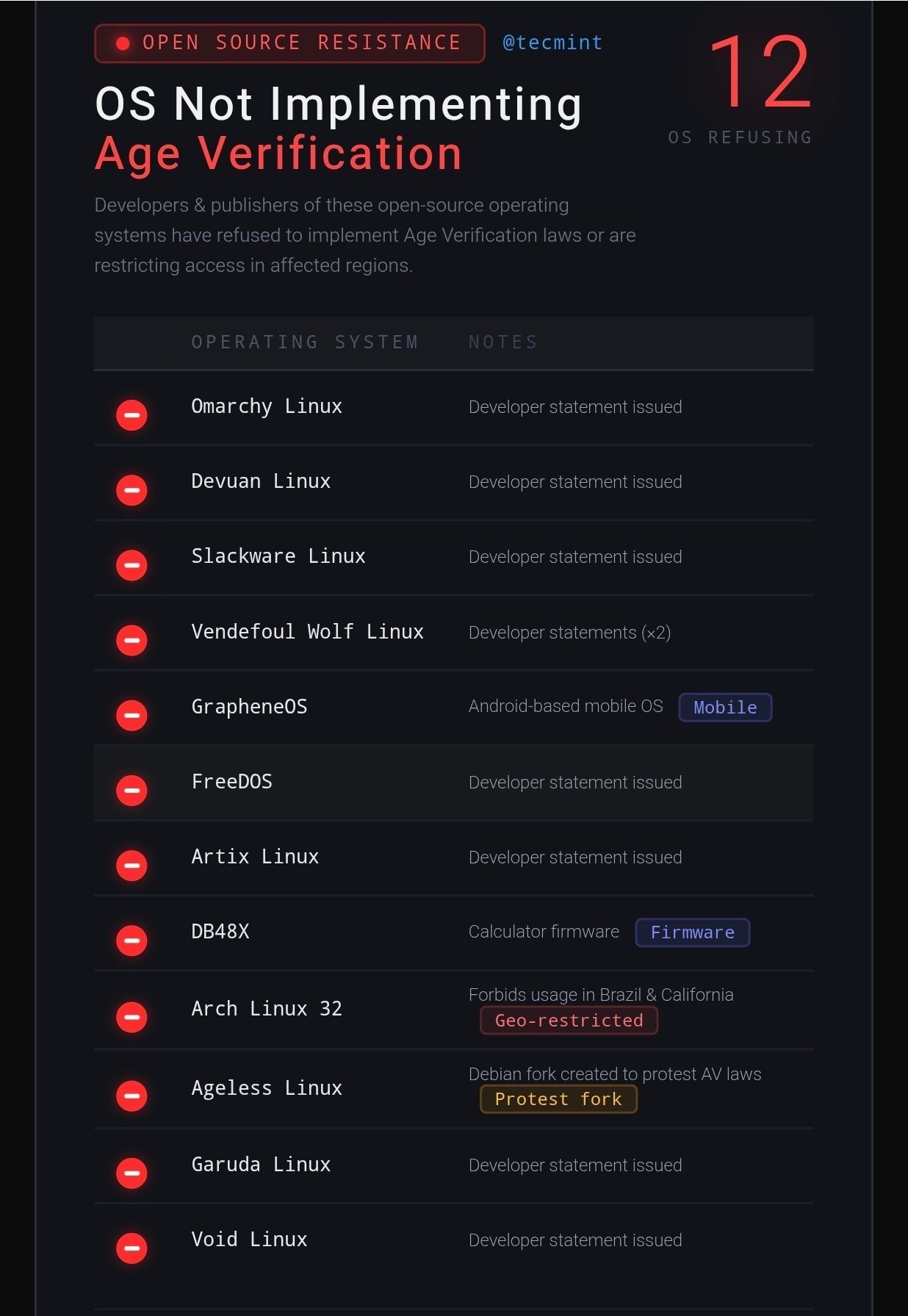Viewport: 908px width, 1316px height.
Task: Click the Mobile tag on GrapheneOS row
Action: (x=725, y=708)
